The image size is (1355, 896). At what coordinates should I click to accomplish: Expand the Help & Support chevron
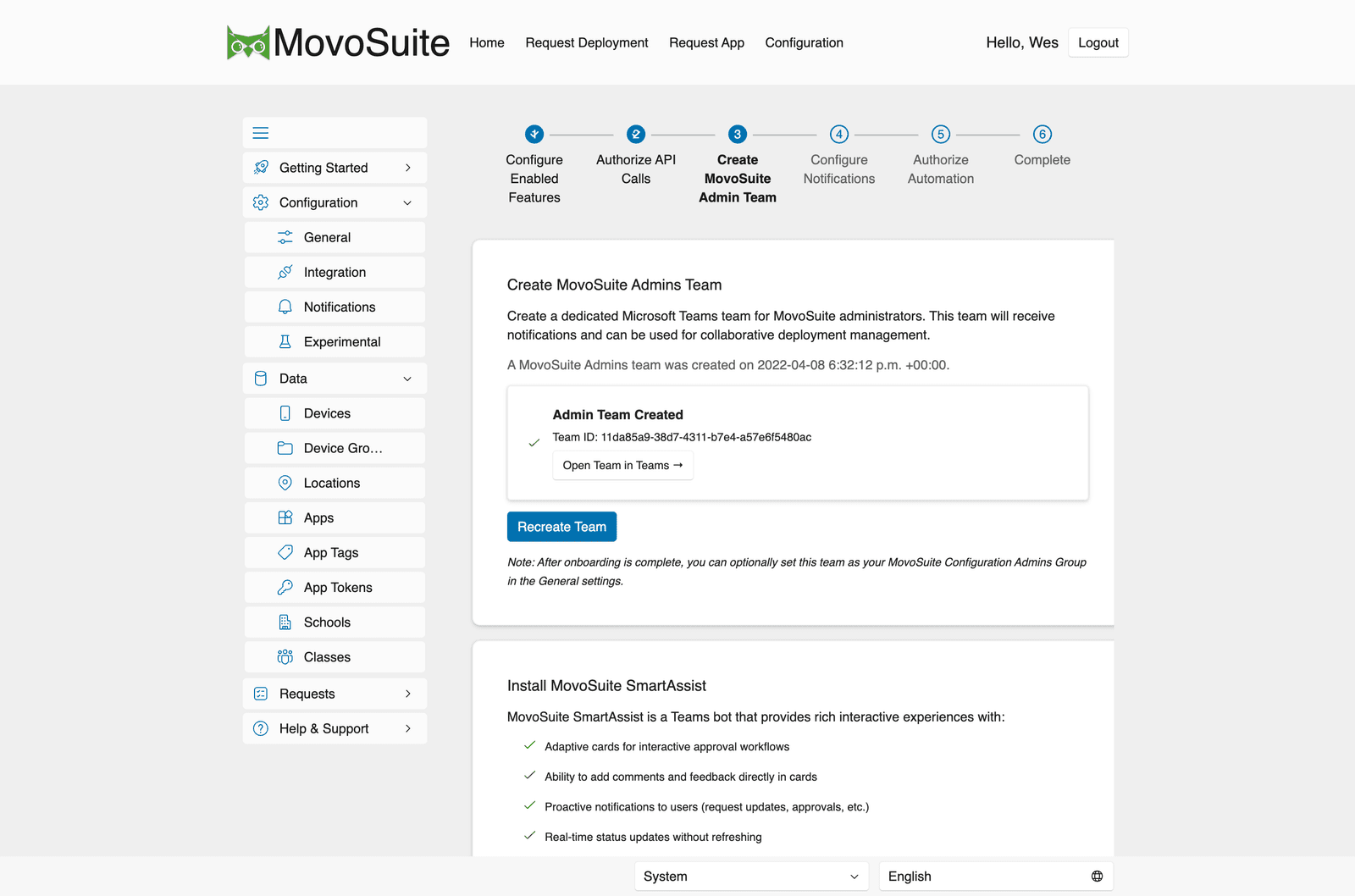(408, 728)
